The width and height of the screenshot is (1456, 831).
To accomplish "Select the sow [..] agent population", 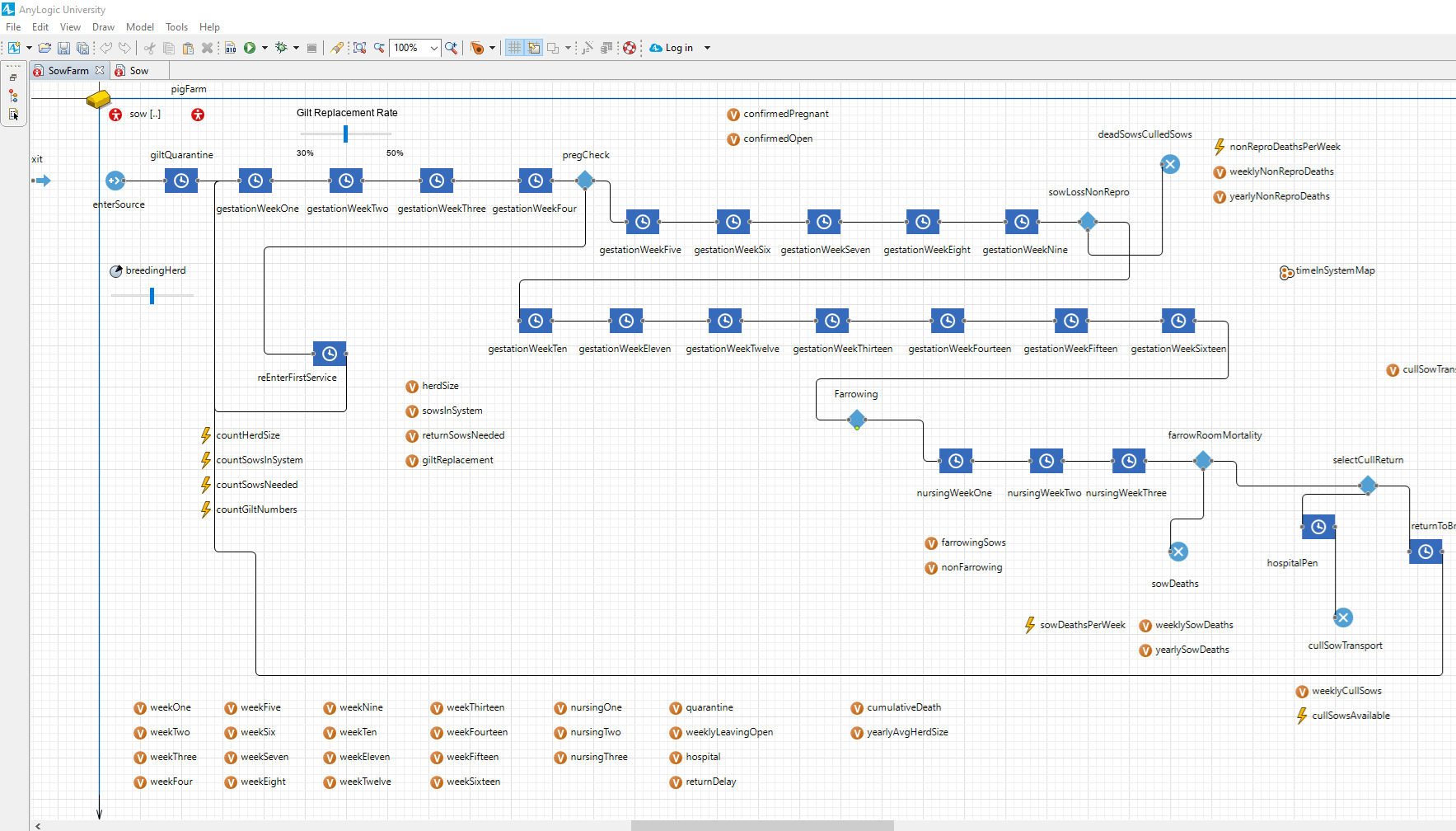I will click(115, 115).
